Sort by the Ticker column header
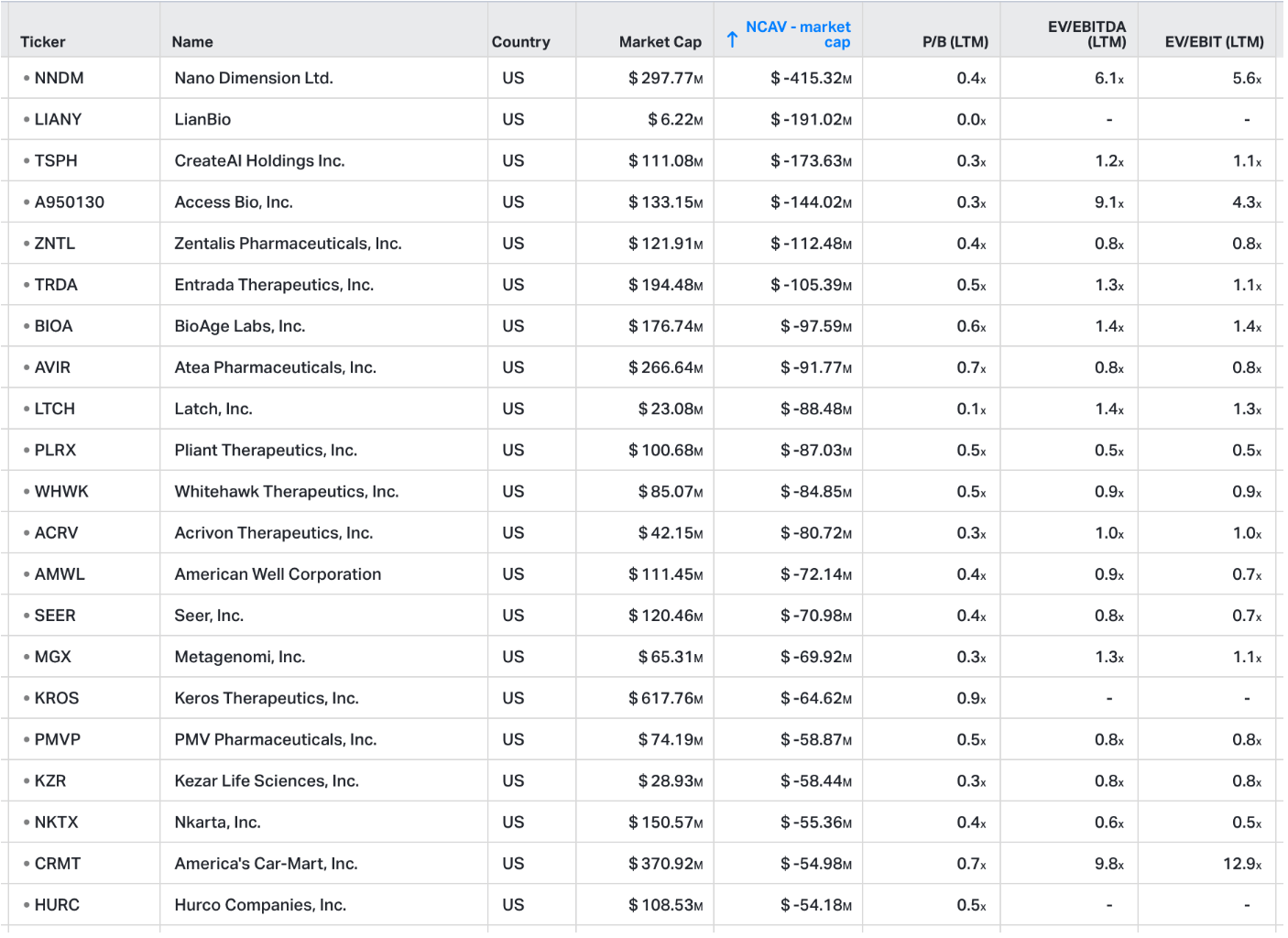 point(43,42)
